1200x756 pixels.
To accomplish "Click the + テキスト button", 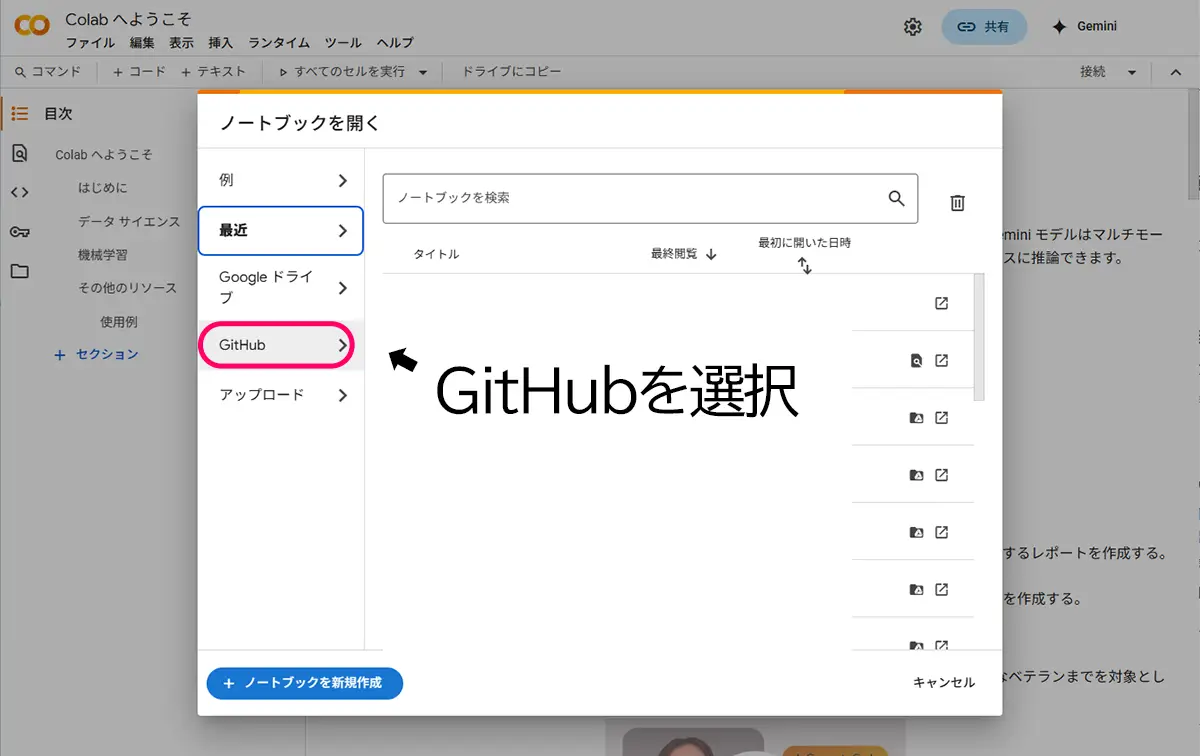I will point(213,72).
